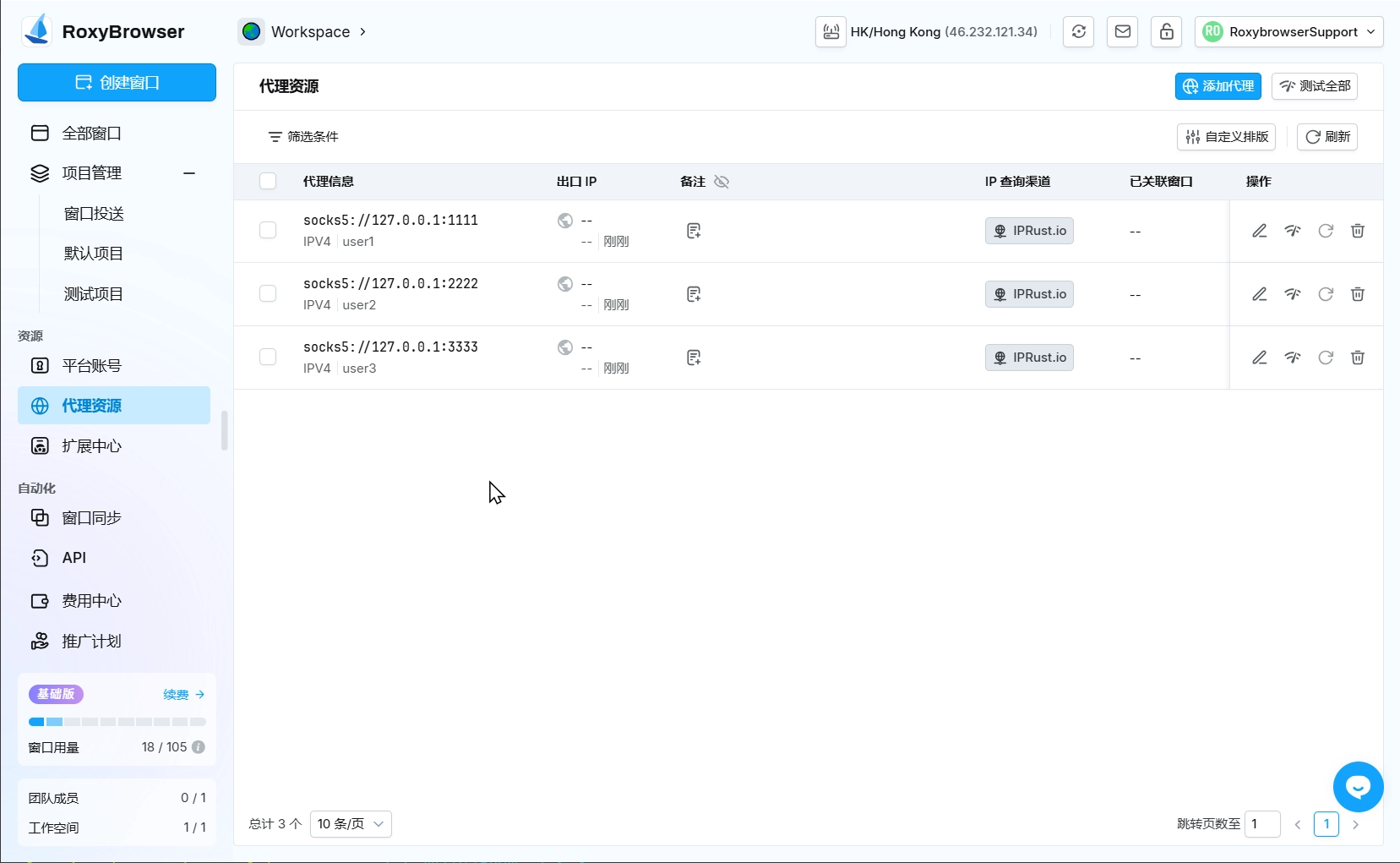Tick the checkbox for user3 proxy
Screen dimensions: 1400x863
click(268, 358)
